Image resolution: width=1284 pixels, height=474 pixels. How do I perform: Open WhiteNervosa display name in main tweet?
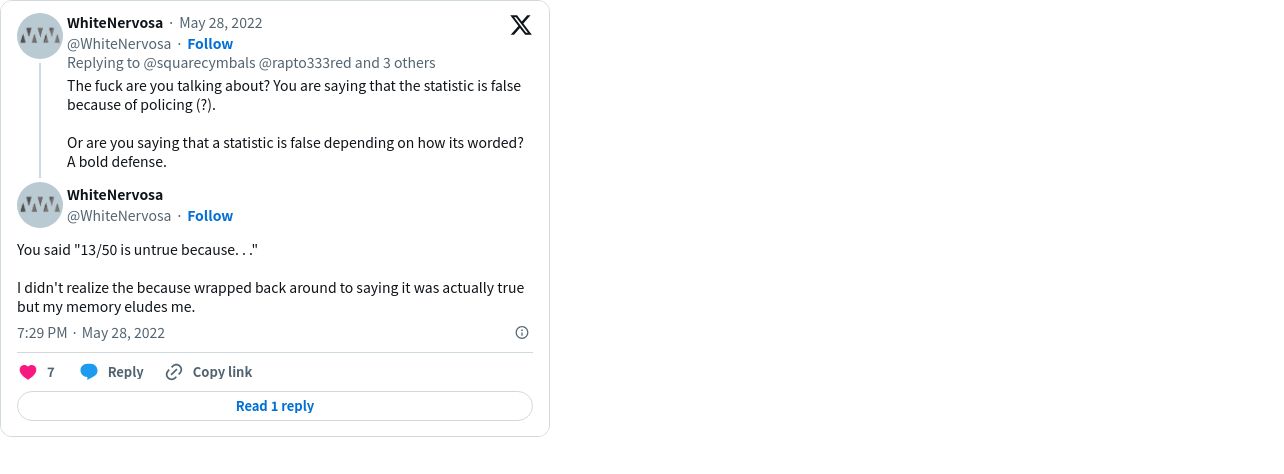115,195
